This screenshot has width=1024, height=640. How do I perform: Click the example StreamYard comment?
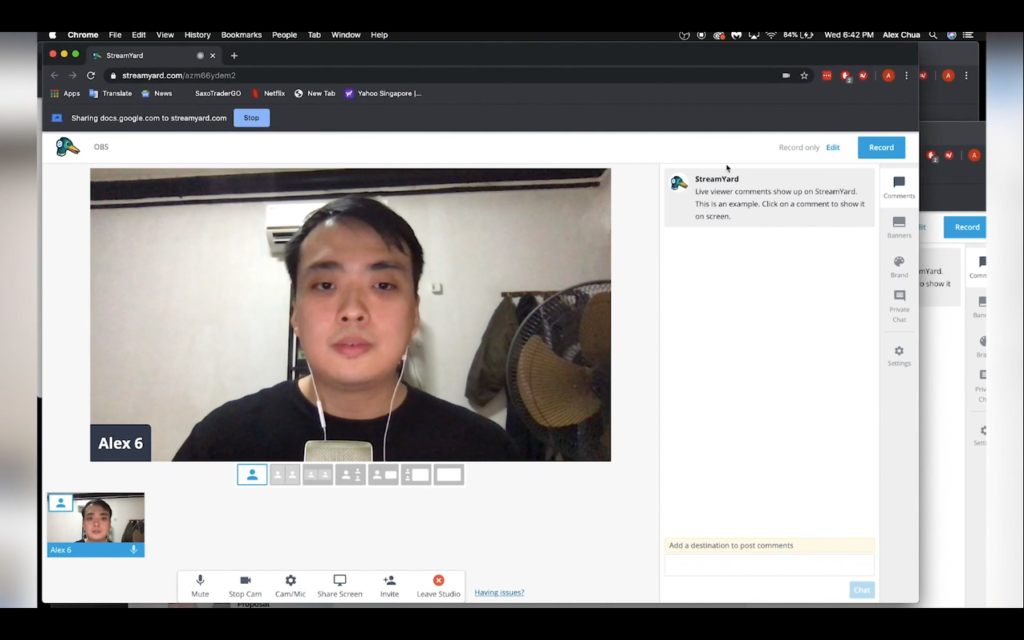(769, 197)
